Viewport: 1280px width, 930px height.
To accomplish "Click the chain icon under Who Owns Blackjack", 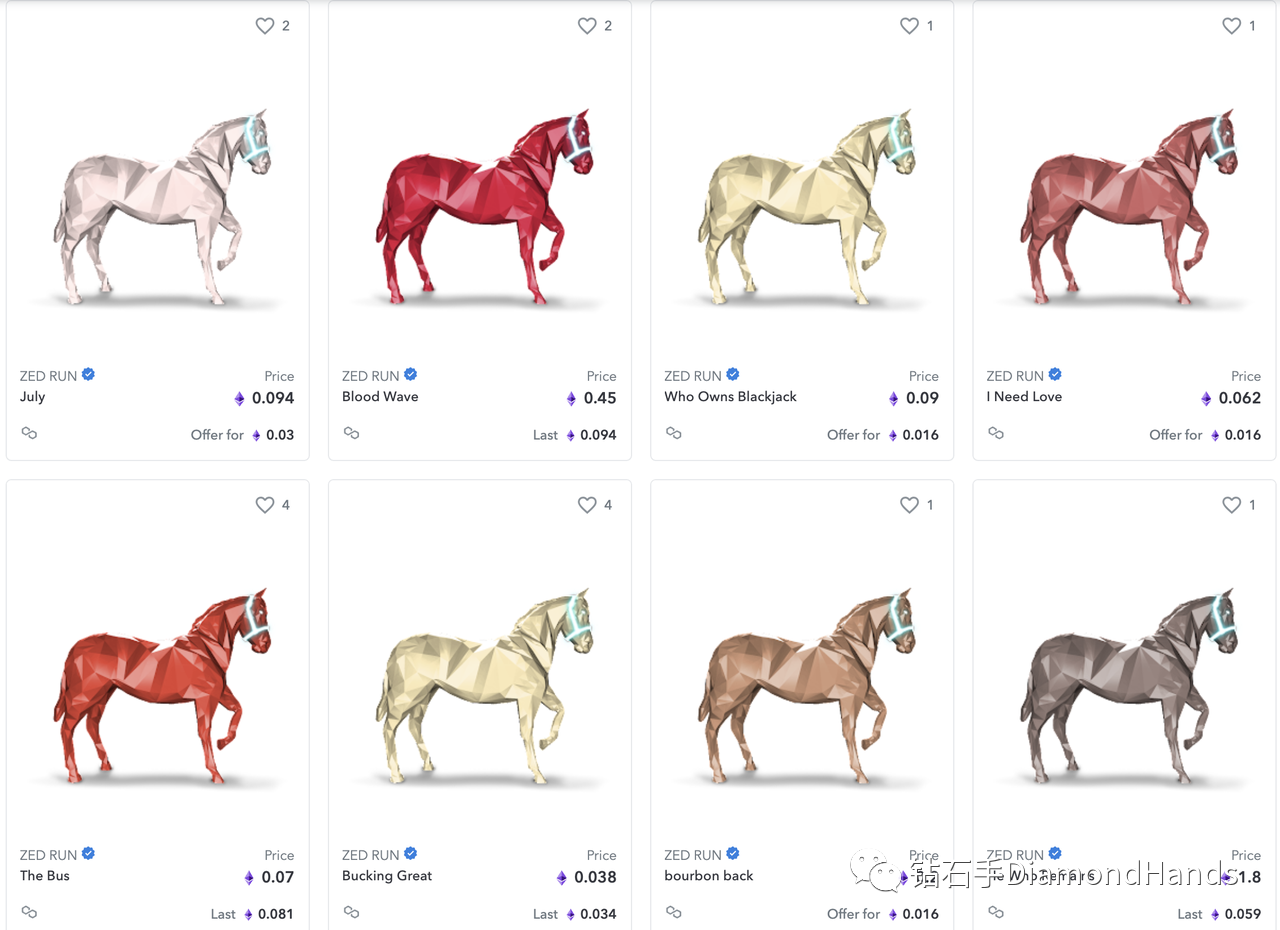I will click(x=673, y=433).
